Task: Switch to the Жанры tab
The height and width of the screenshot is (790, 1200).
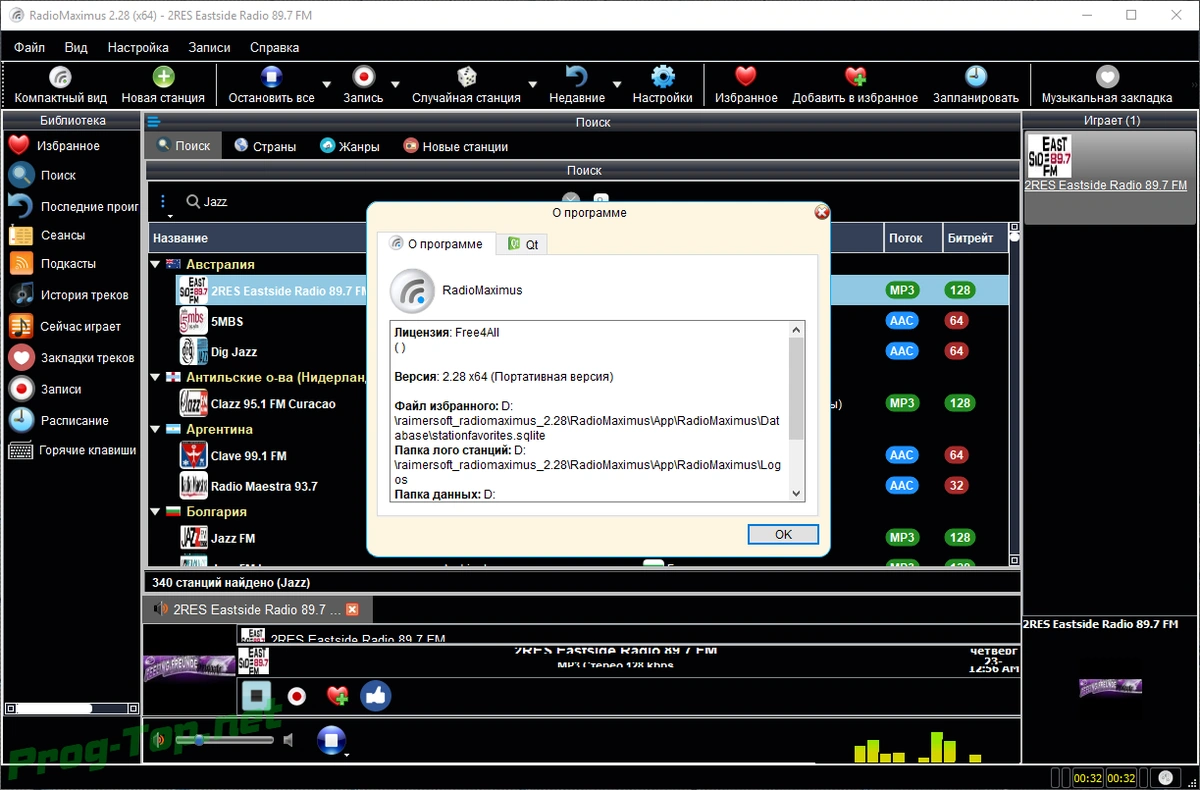Action: point(350,146)
